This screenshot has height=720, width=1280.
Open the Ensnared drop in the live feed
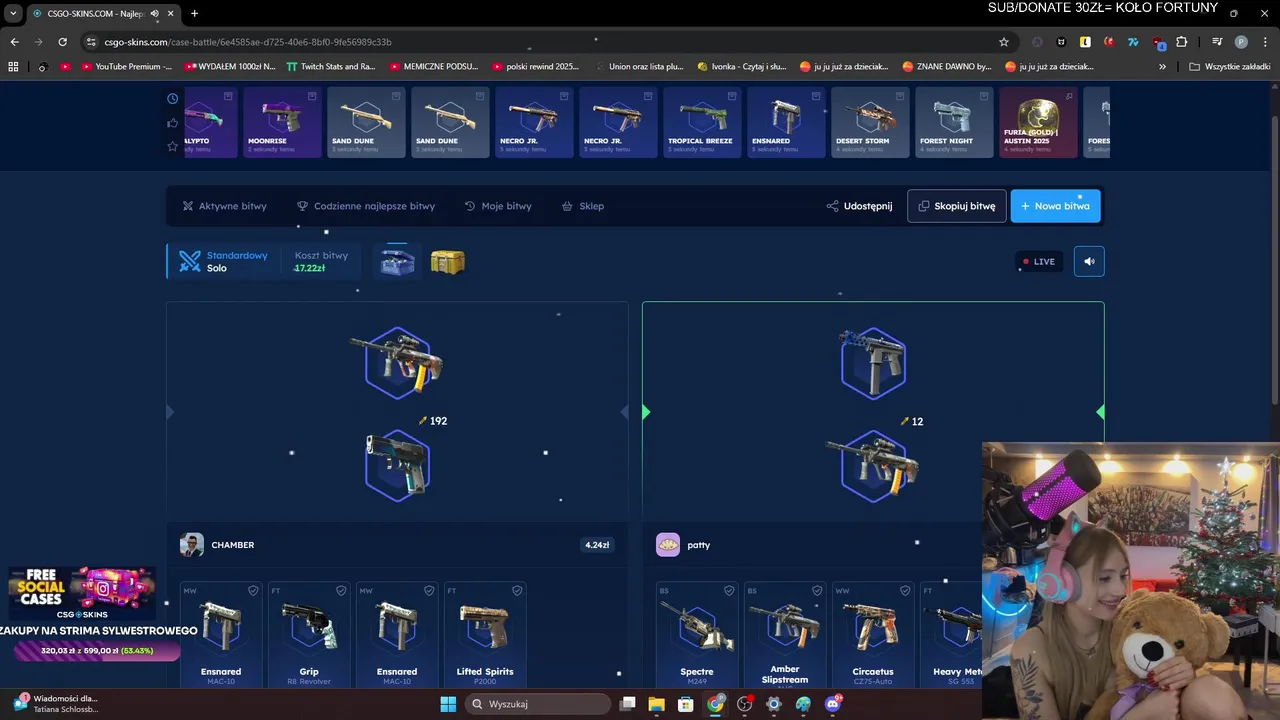click(786, 123)
